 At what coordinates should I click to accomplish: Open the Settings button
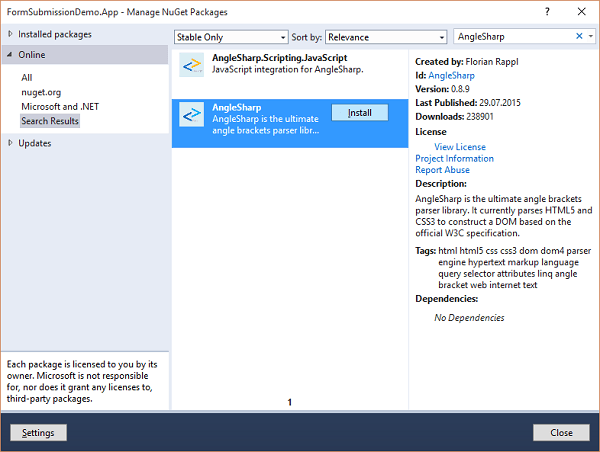pyautogui.click(x=38, y=432)
